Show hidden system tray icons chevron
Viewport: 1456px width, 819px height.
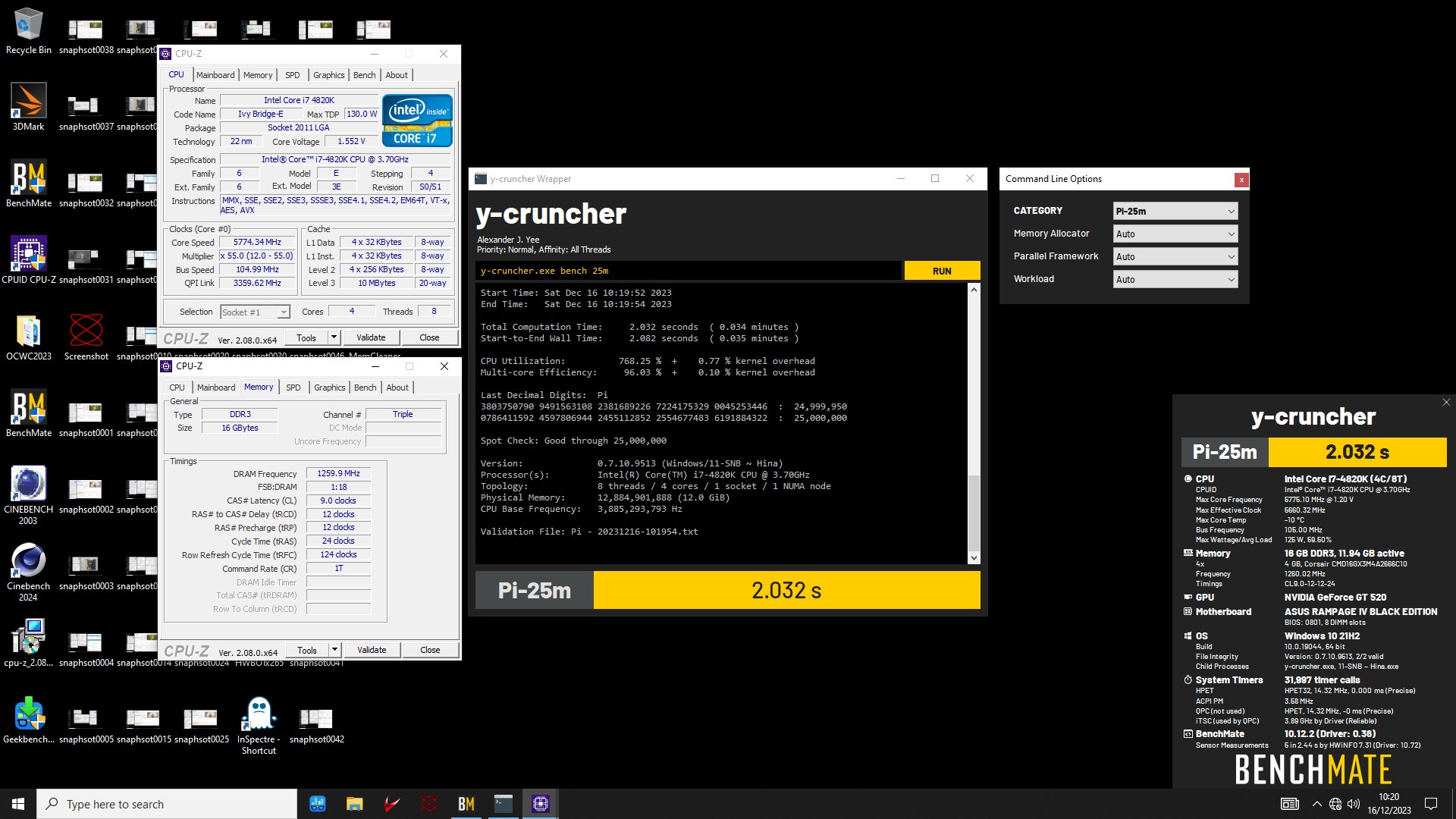click(x=1316, y=804)
